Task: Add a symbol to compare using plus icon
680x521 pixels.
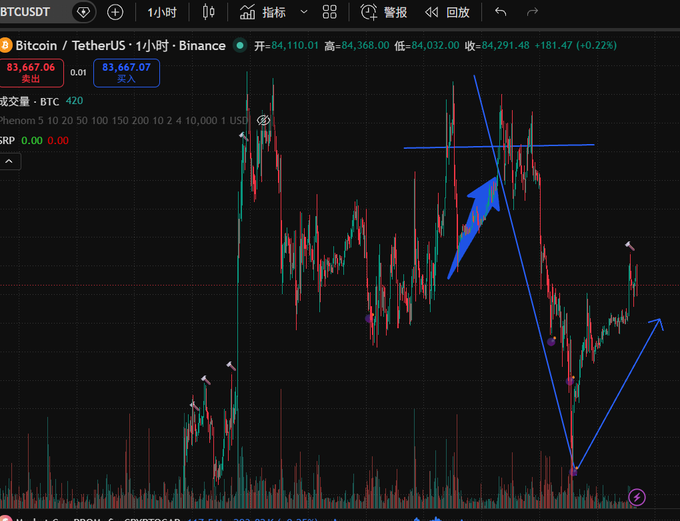Action: click(x=115, y=12)
